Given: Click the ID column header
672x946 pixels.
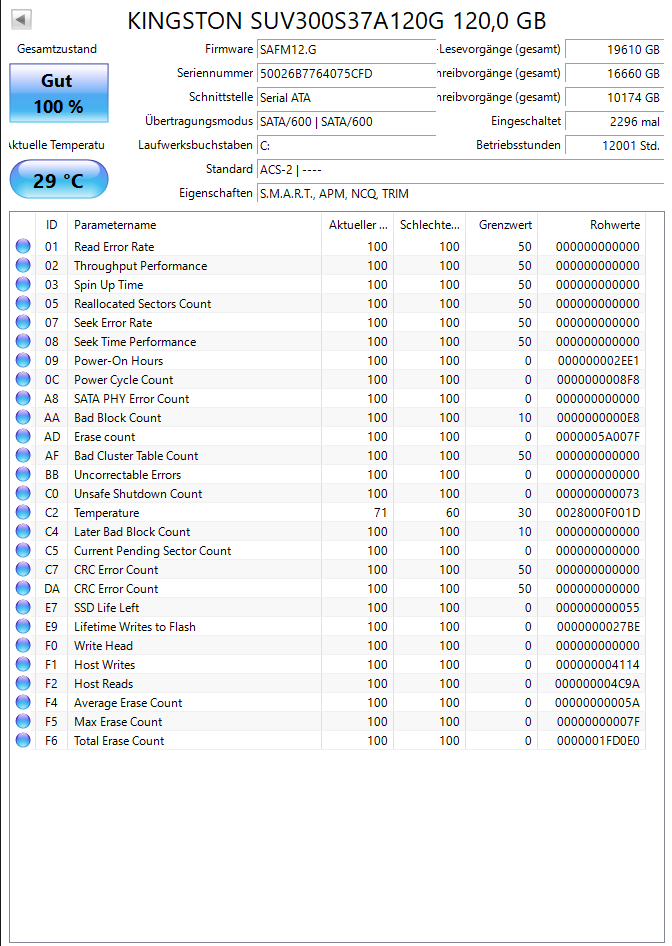Looking at the screenshot, I should pyautogui.click(x=52, y=225).
